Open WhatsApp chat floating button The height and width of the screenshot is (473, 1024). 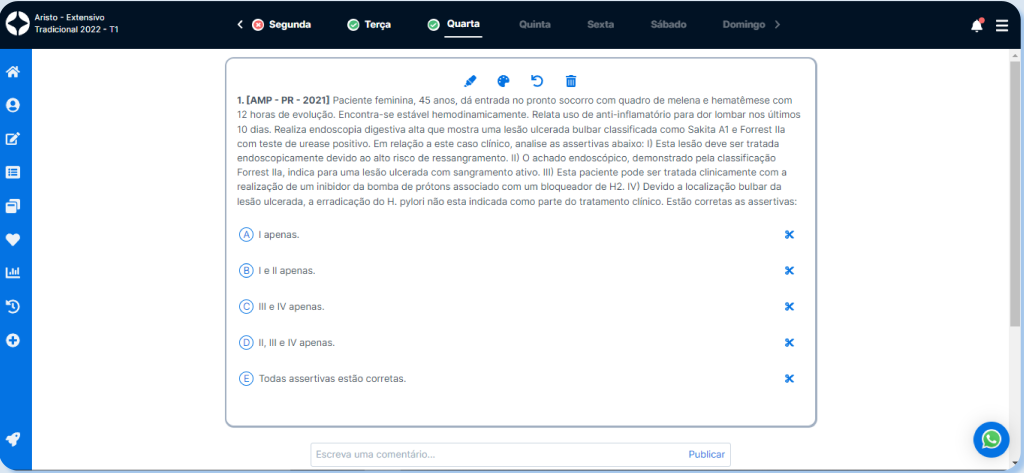click(x=991, y=438)
